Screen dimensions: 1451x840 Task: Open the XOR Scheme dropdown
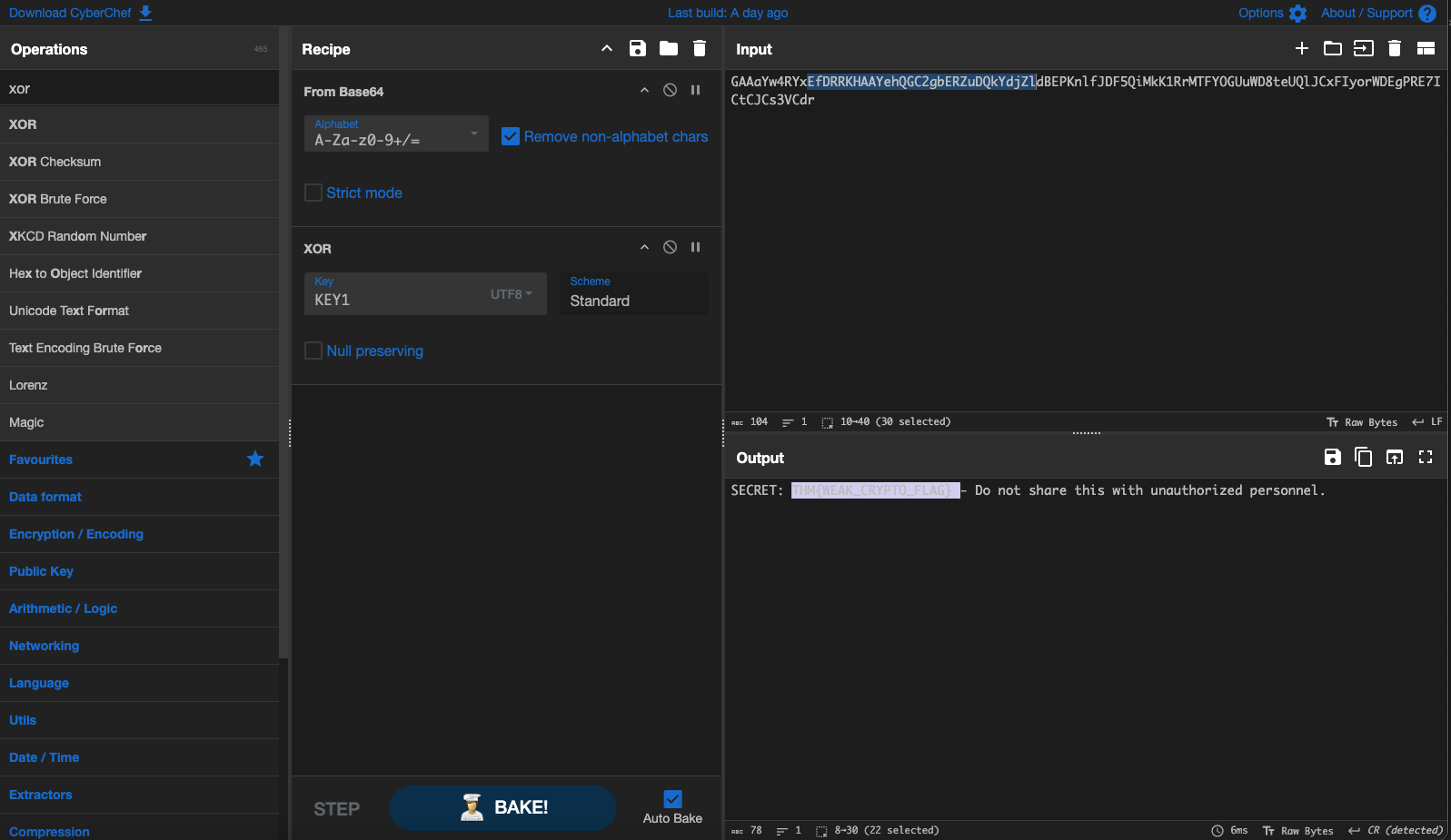633,294
